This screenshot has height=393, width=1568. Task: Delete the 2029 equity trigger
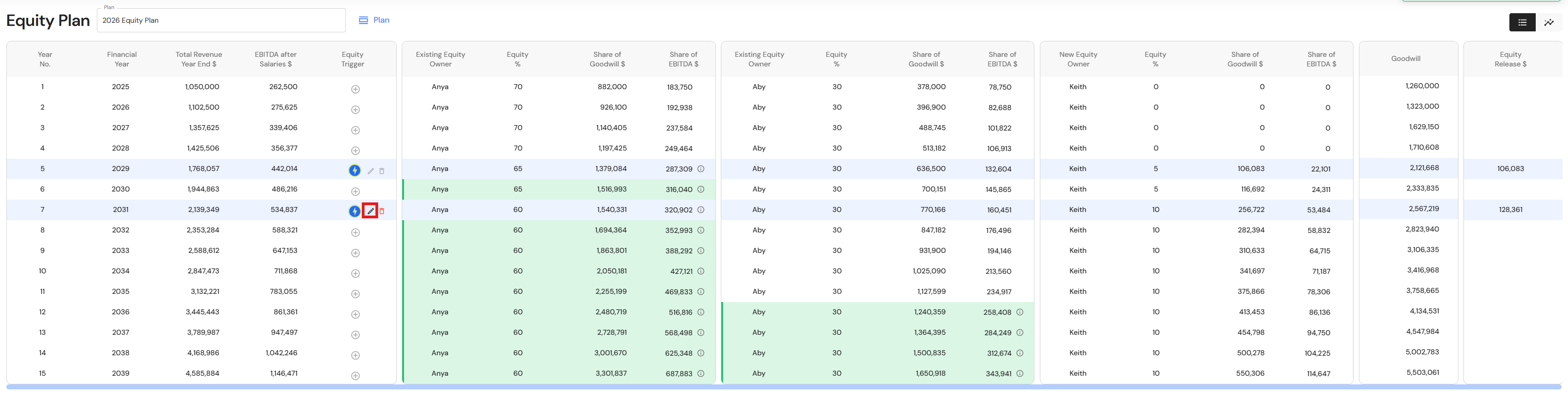[382, 171]
